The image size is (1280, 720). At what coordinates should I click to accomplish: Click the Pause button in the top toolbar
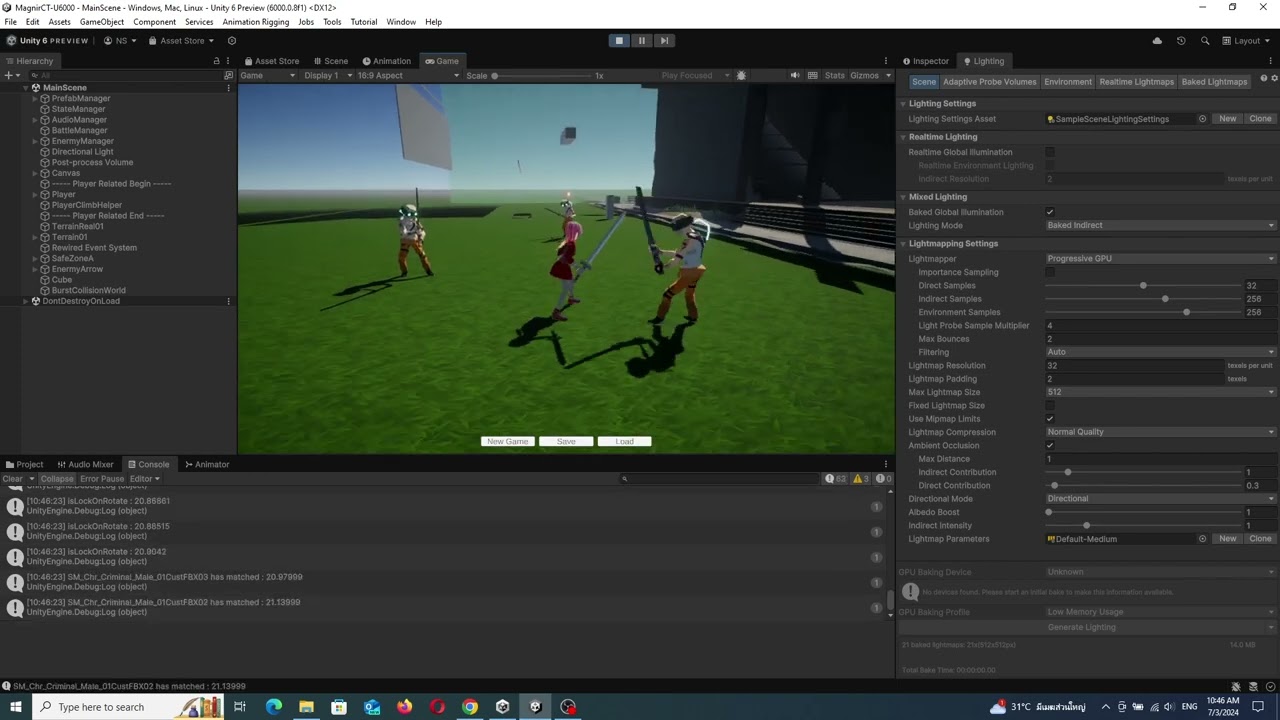tap(641, 40)
